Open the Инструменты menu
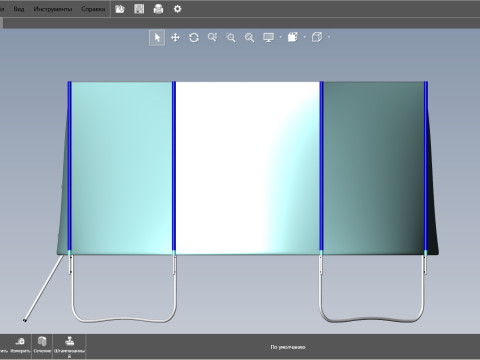The width and height of the screenshot is (480, 360). pyautogui.click(x=53, y=9)
